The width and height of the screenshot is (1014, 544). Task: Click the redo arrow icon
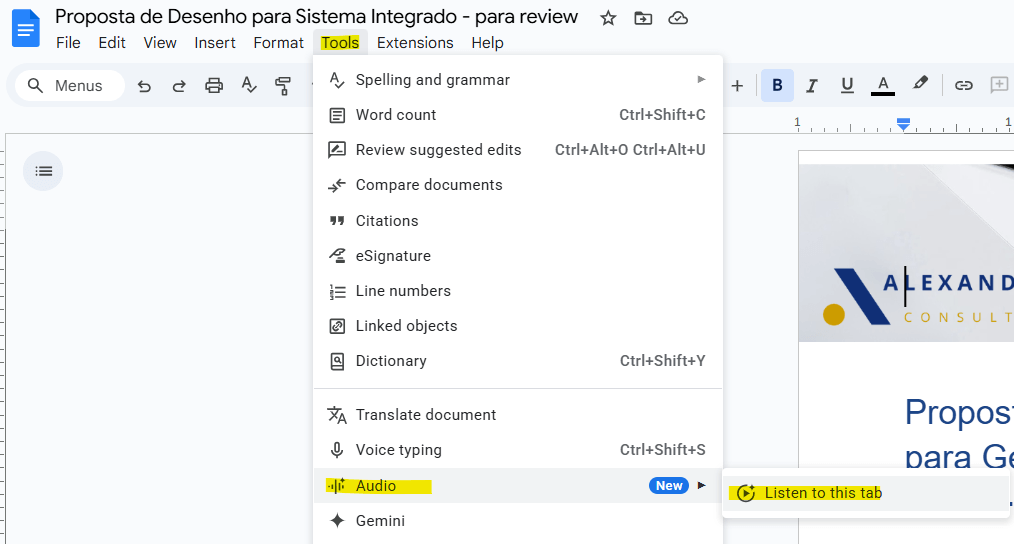point(179,86)
